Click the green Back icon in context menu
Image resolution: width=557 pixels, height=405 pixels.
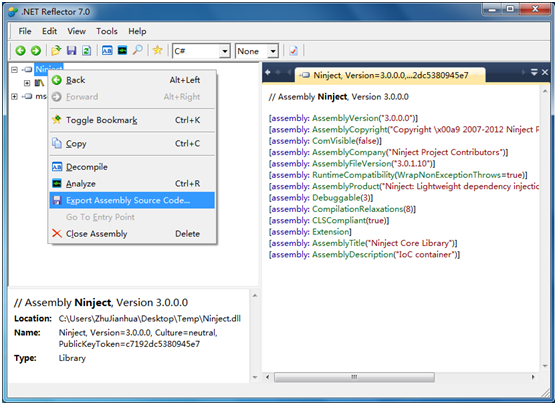57,80
